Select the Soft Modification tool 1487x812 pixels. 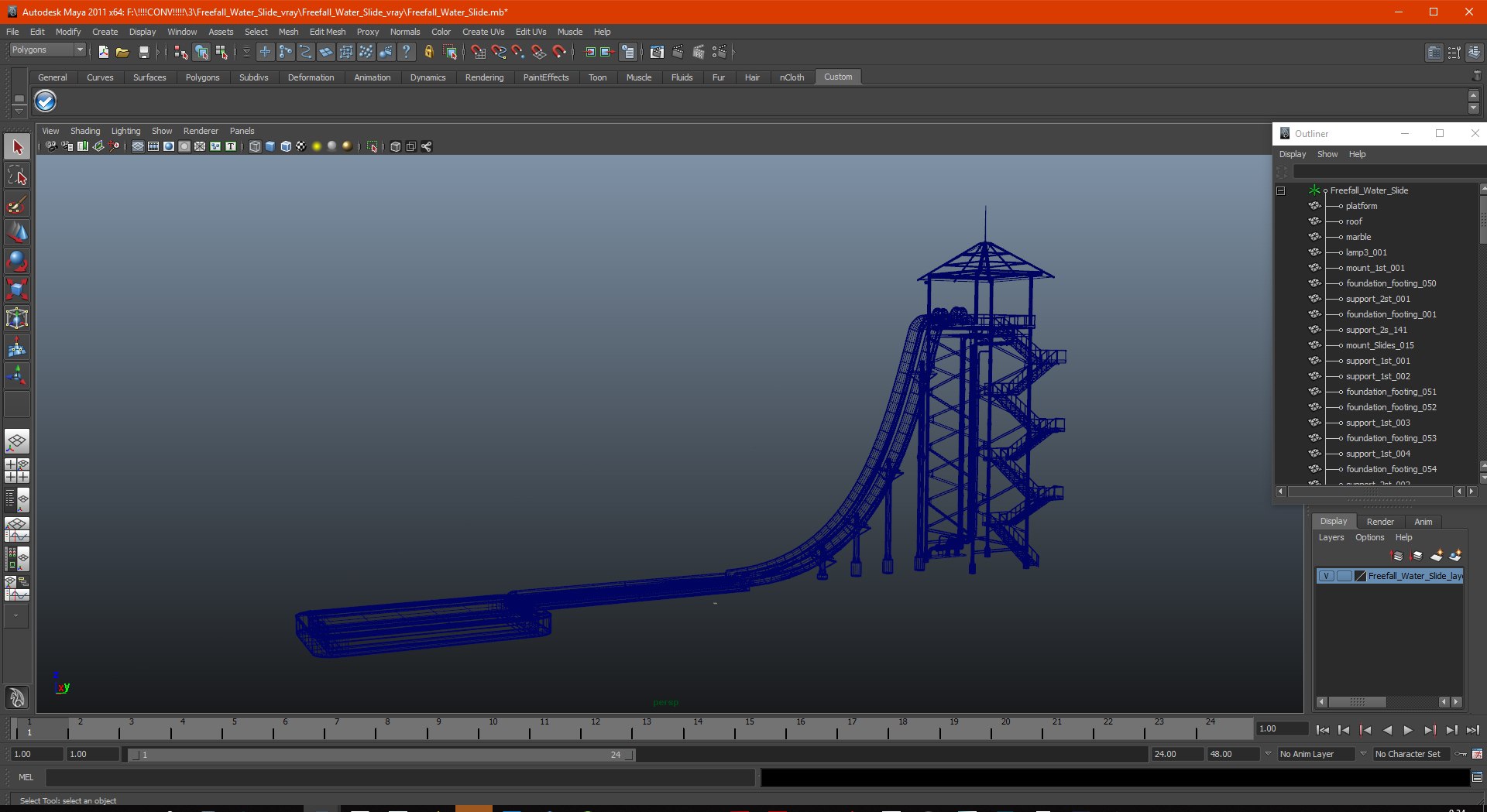(17, 348)
